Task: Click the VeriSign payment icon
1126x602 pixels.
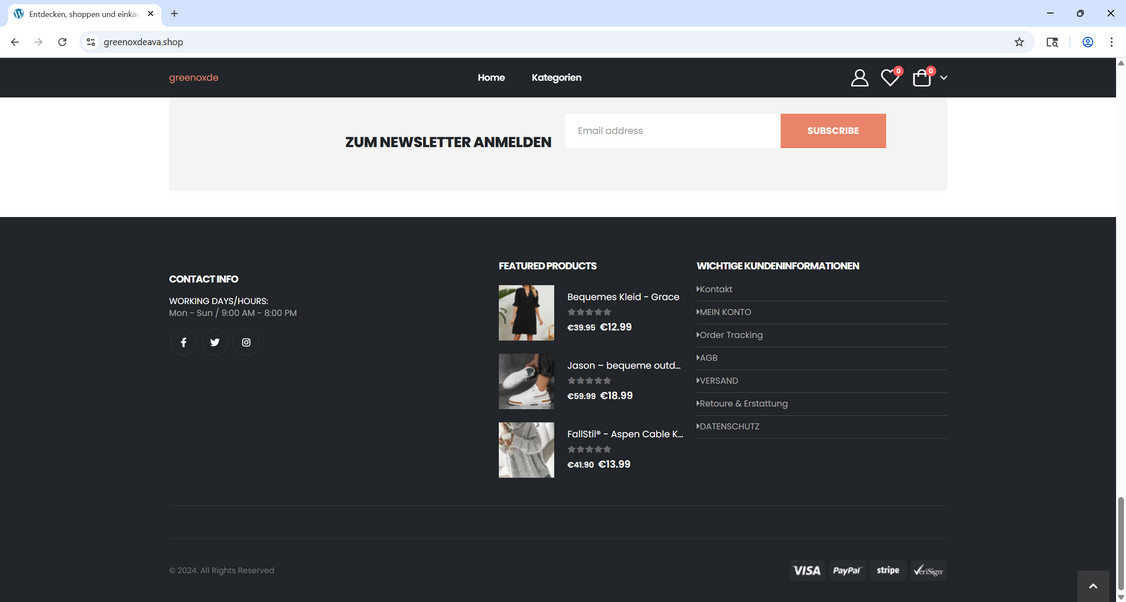Action: pos(929,570)
